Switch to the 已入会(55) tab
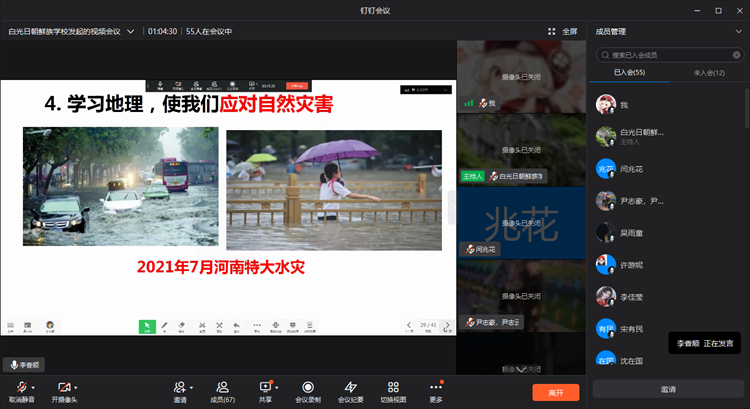The width and height of the screenshot is (750, 409). 628,73
